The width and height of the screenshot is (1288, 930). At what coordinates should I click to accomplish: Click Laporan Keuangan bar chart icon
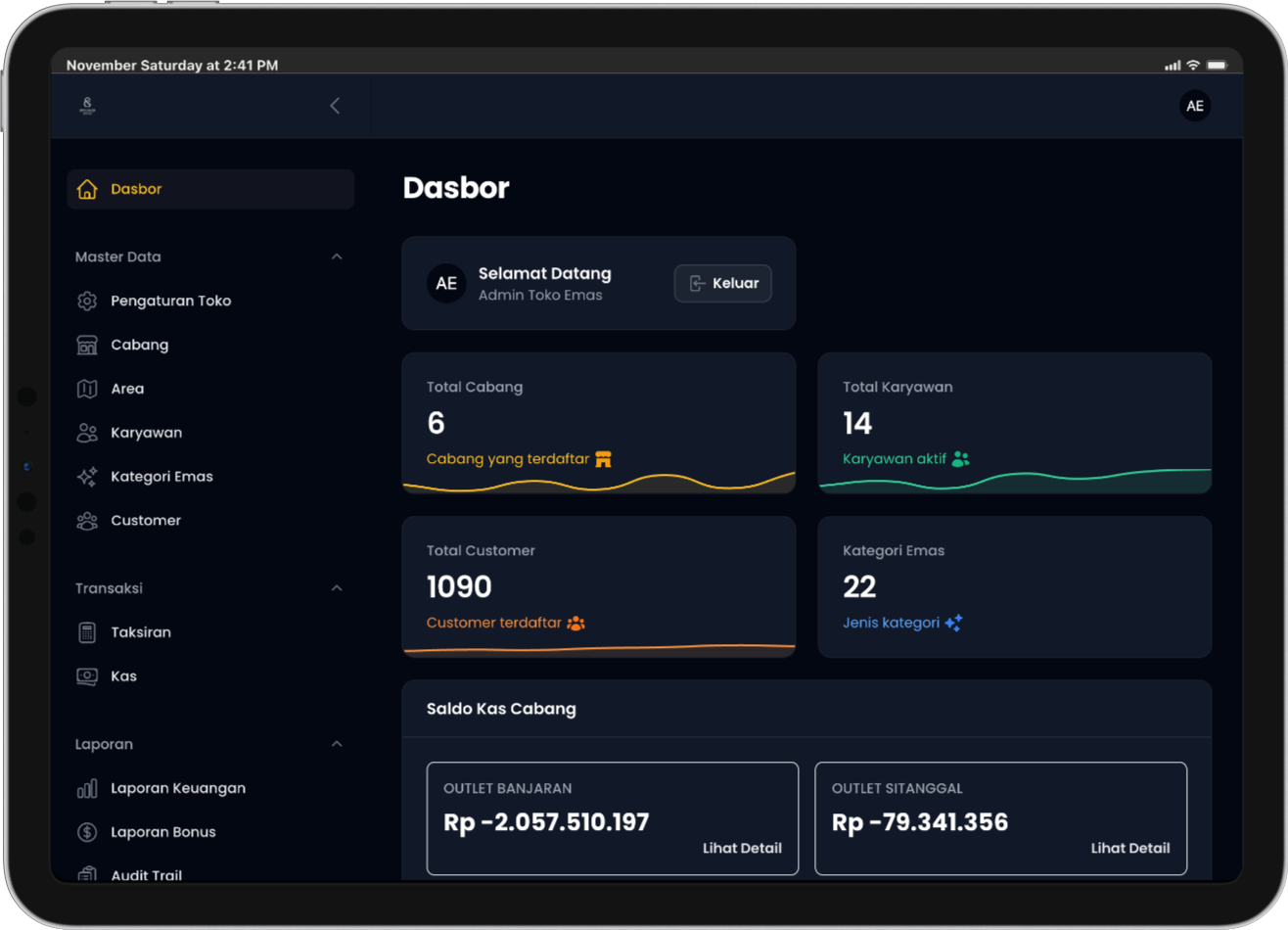[87, 788]
